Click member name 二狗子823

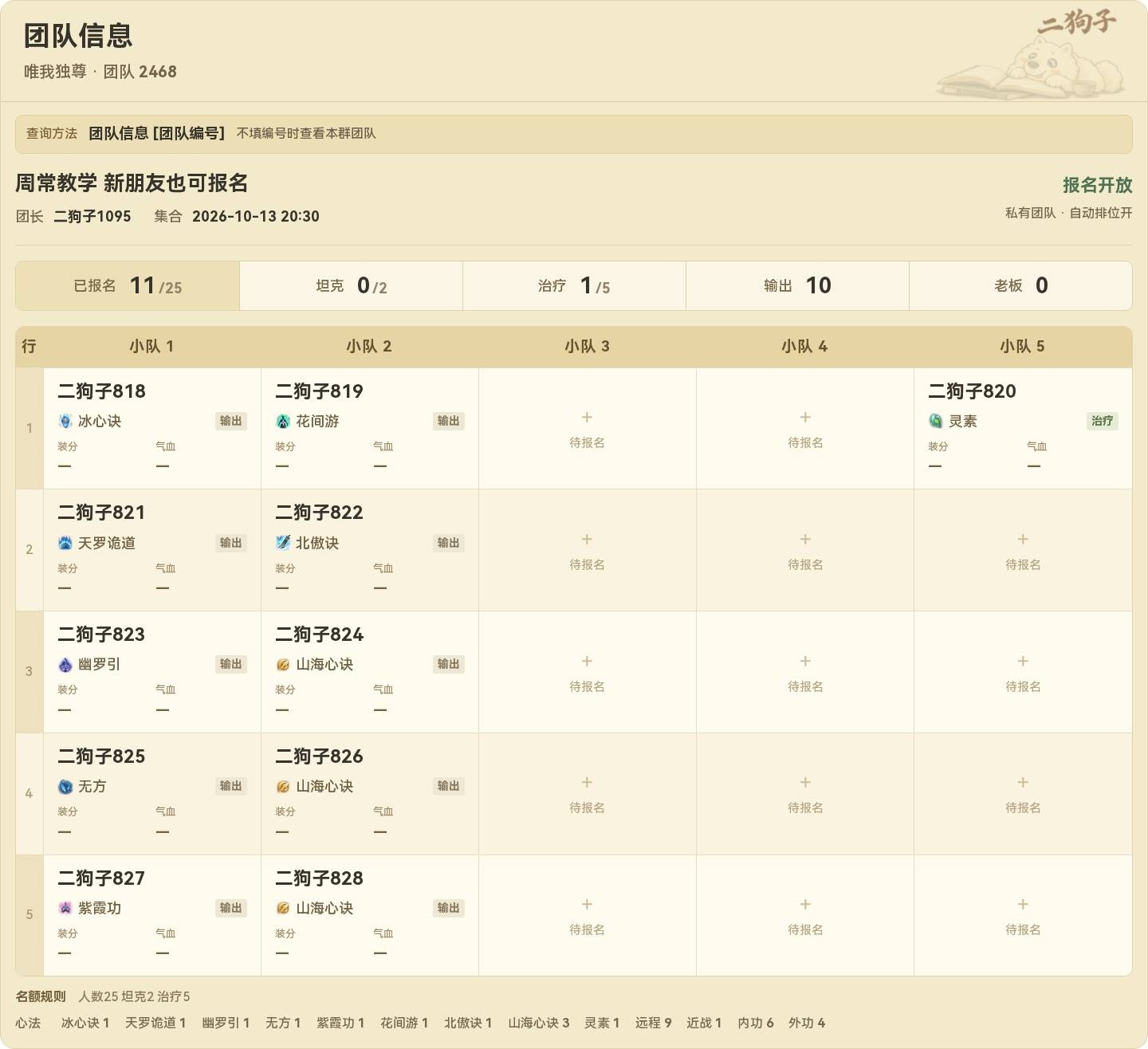101,635
